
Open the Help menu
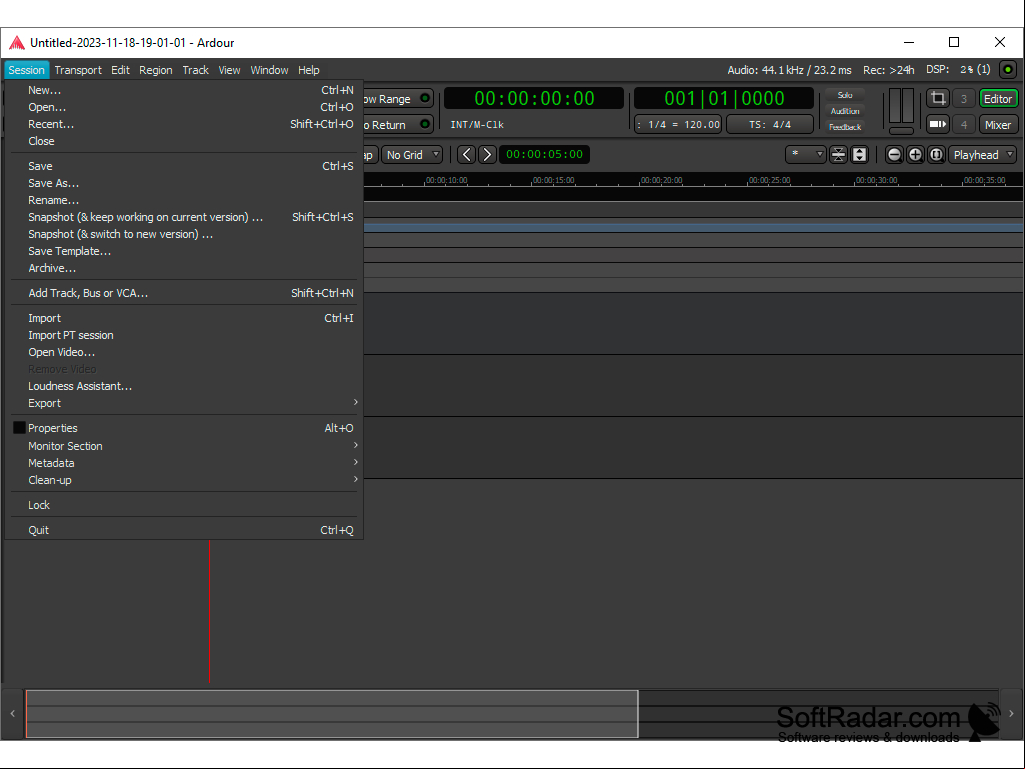(309, 70)
